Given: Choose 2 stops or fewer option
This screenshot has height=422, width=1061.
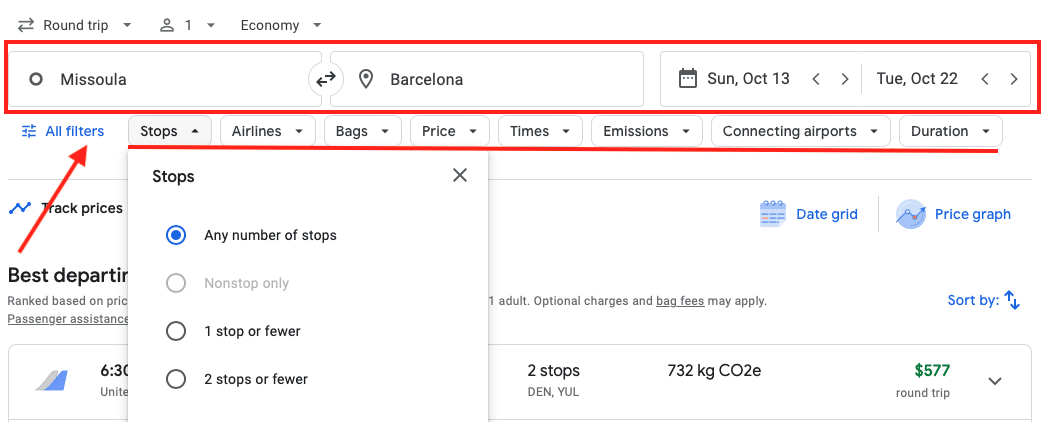Looking at the screenshot, I should 176,379.
